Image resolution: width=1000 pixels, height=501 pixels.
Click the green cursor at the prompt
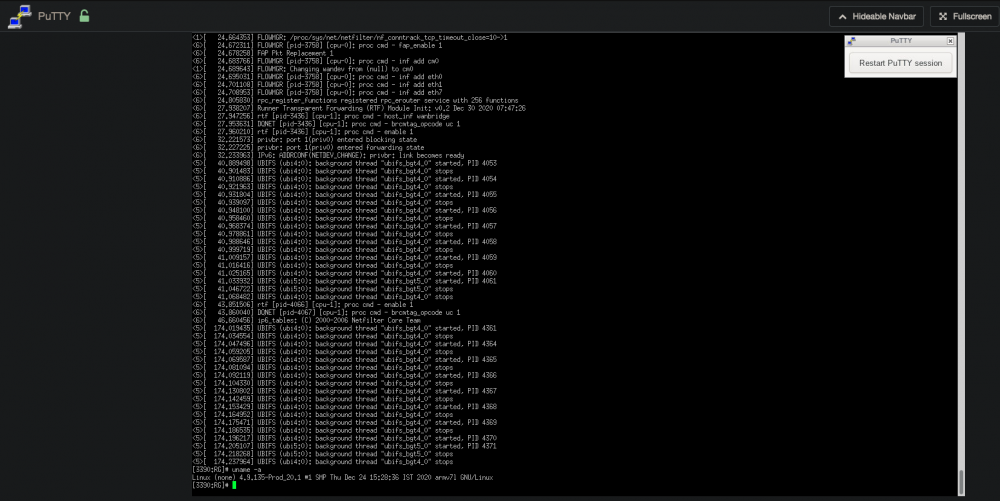[234, 485]
